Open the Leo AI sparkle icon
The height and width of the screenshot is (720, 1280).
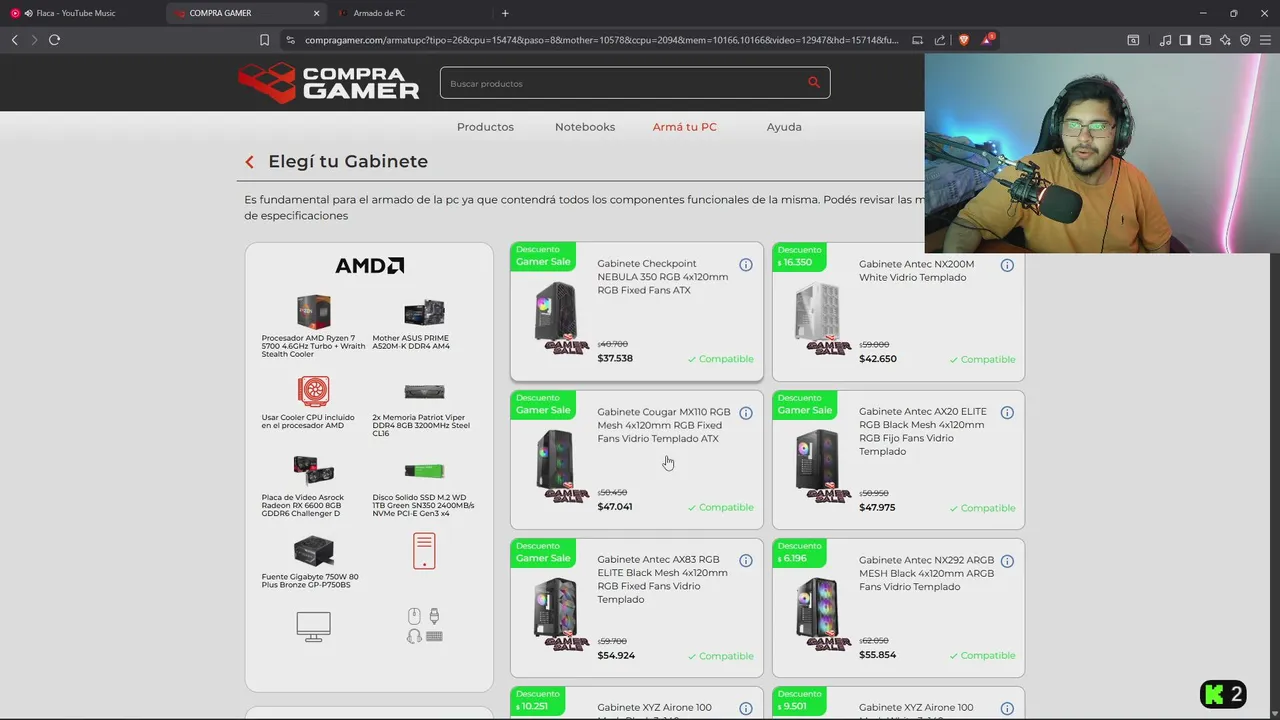pos(1225,40)
